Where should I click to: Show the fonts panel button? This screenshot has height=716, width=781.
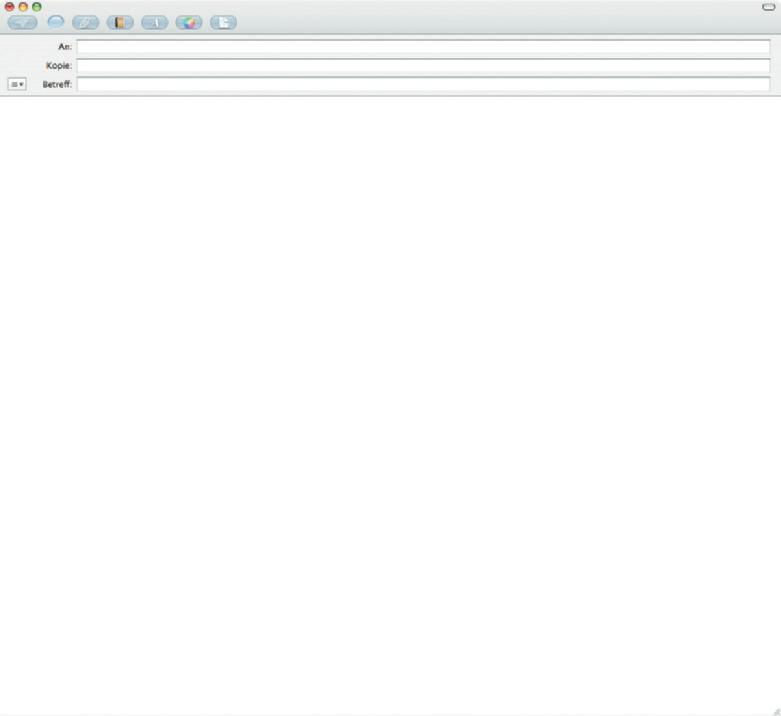coord(154,22)
